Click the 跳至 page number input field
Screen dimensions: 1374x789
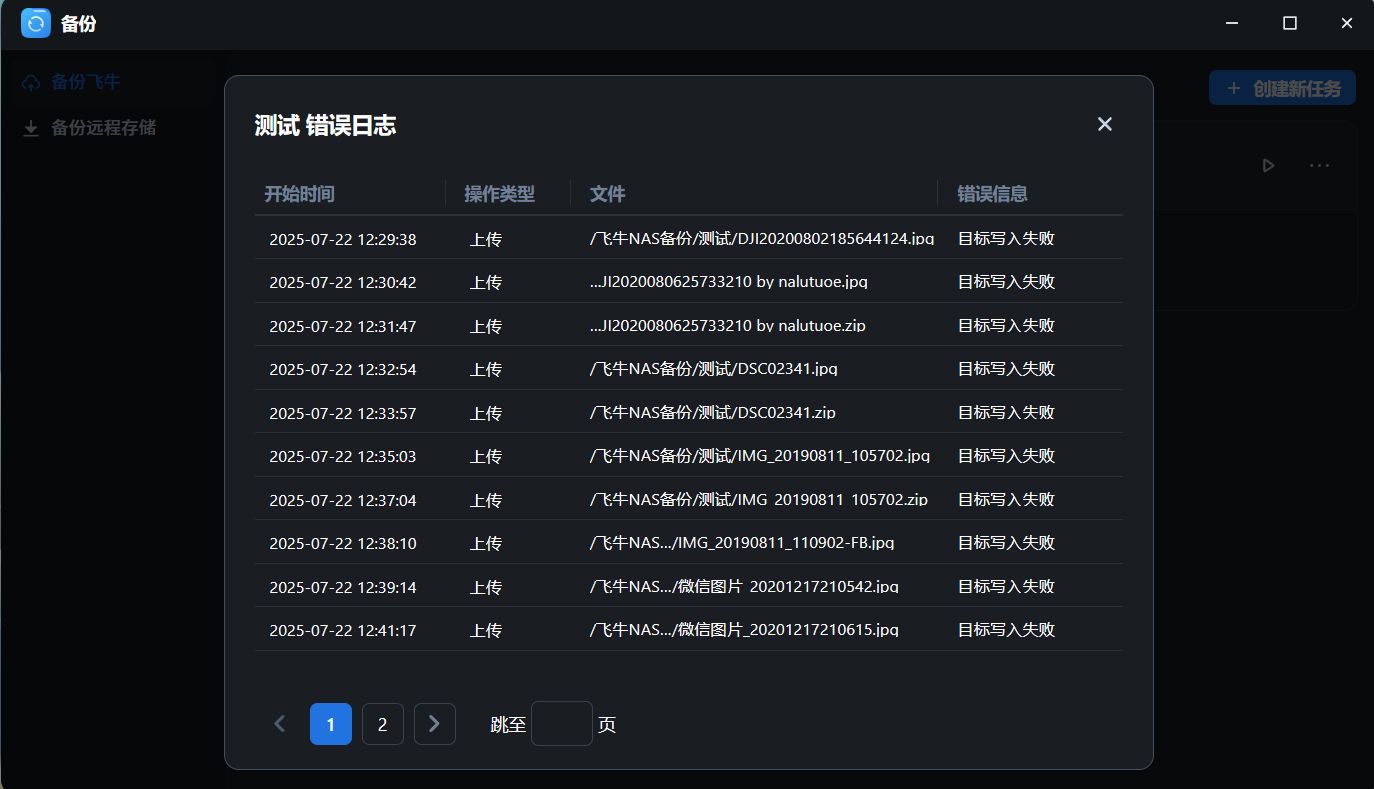click(561, 723)
